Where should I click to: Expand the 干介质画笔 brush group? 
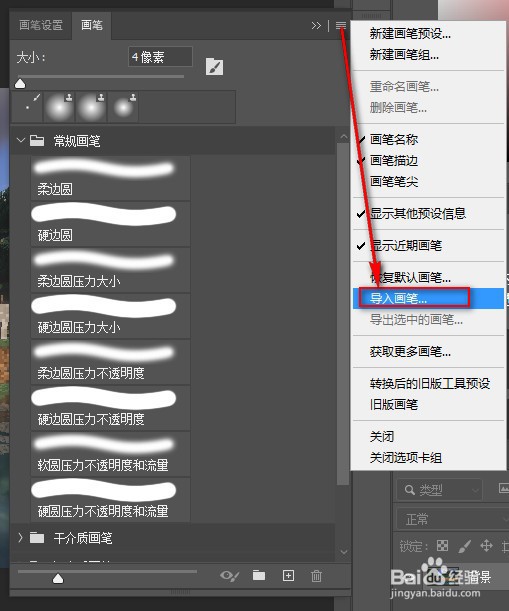[21, 538]
